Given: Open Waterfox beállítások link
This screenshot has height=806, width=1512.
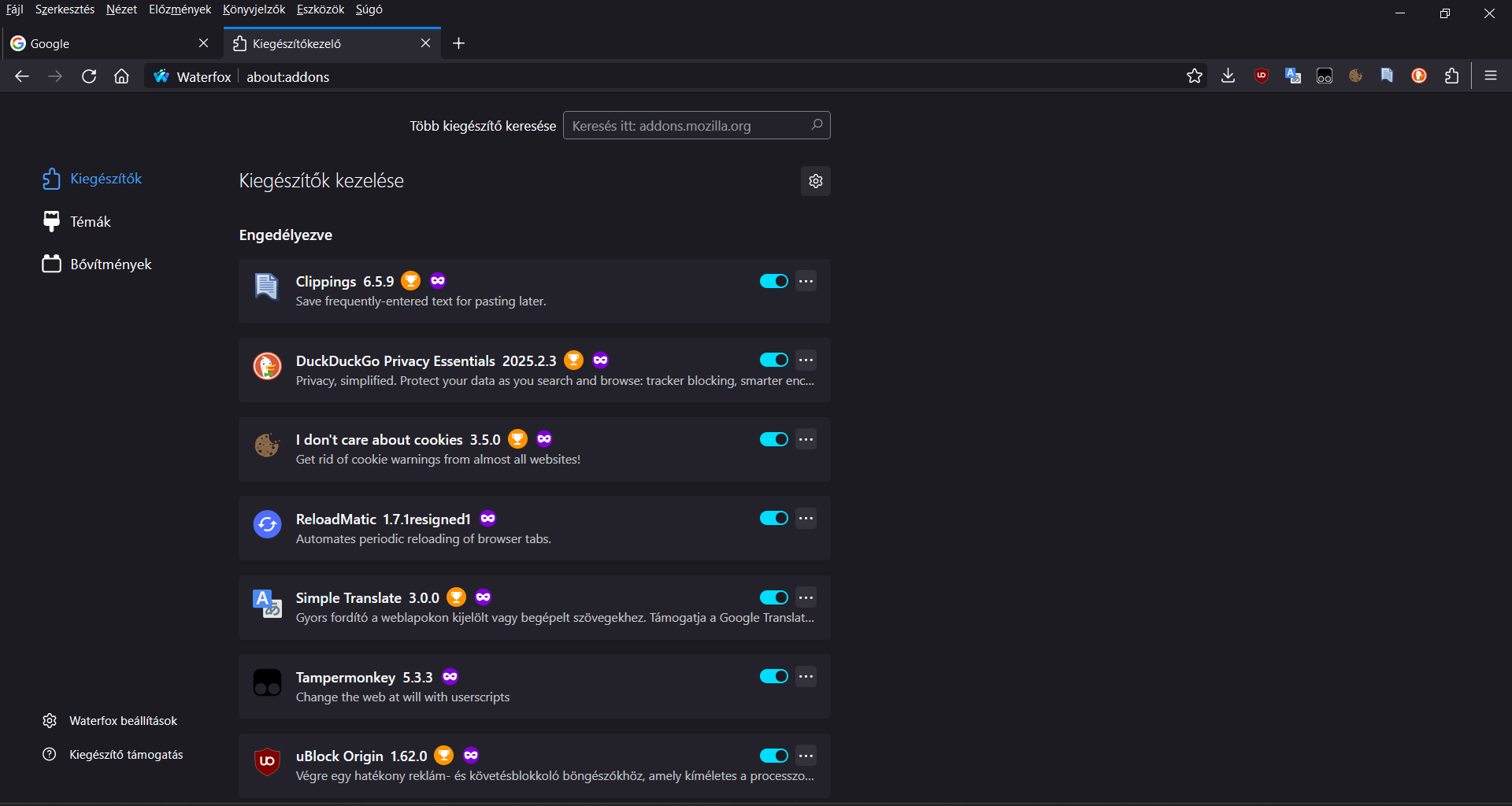Looking at the screenshot, I should (x=110, y=721).
